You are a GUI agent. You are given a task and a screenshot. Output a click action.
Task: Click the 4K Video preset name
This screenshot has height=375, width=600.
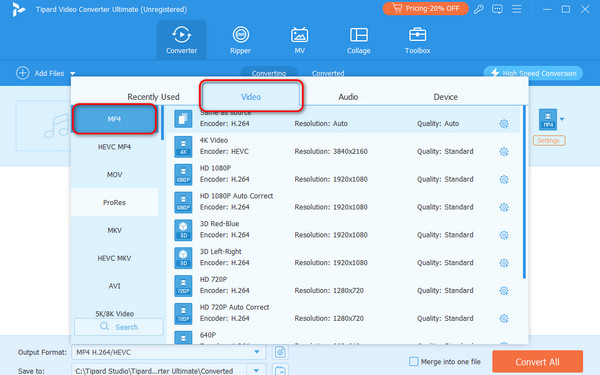pos(214,140)
